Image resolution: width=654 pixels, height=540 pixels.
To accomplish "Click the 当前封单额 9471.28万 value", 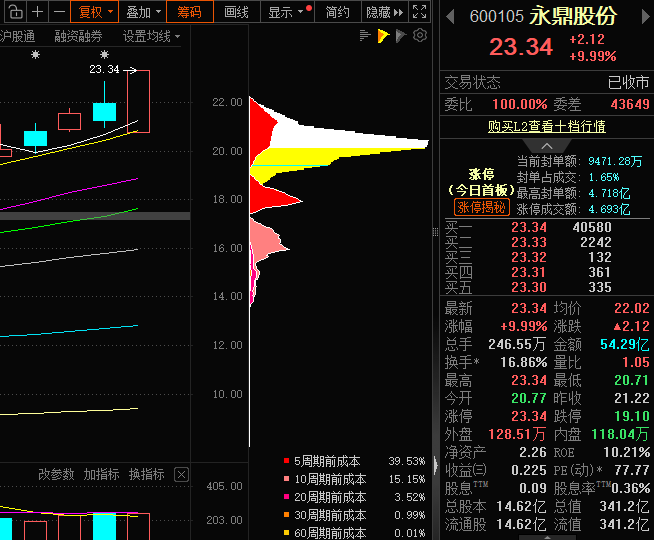I will point(615,161).
